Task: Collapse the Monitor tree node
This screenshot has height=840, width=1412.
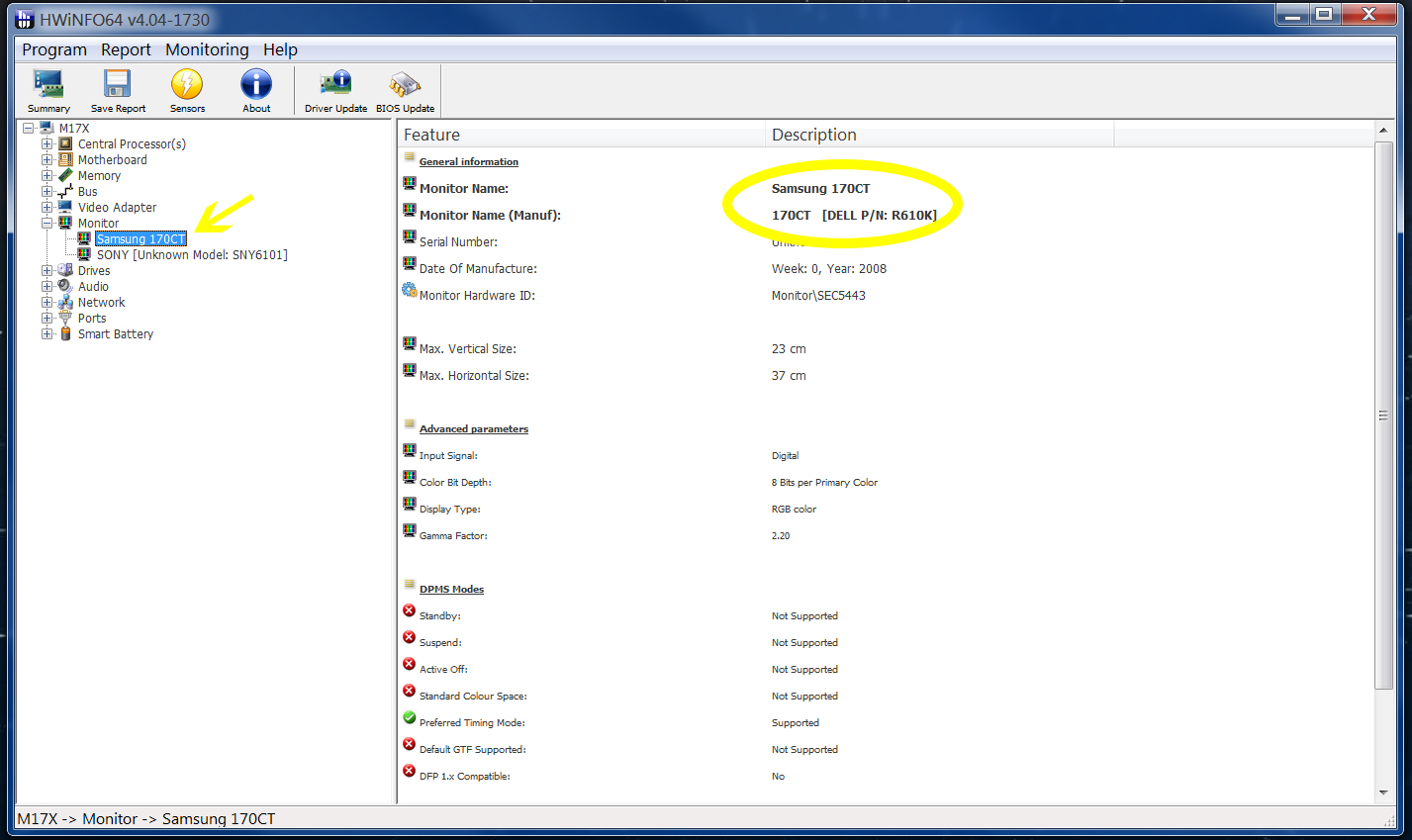Action: point(47,223)
